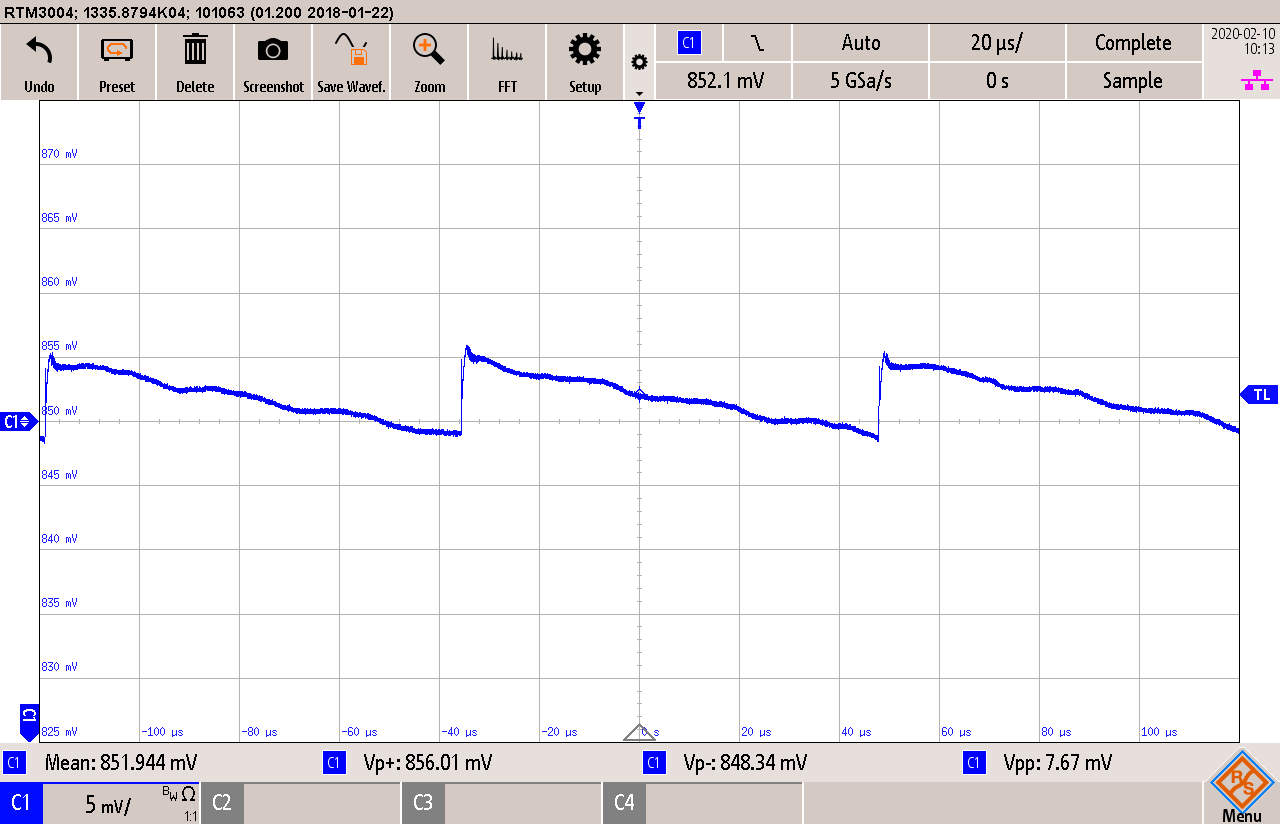The height and width of the screenshot is (824, 1280).
Task: Click the 5 GSa/s sample rate
Action: [x=861, y=81]
